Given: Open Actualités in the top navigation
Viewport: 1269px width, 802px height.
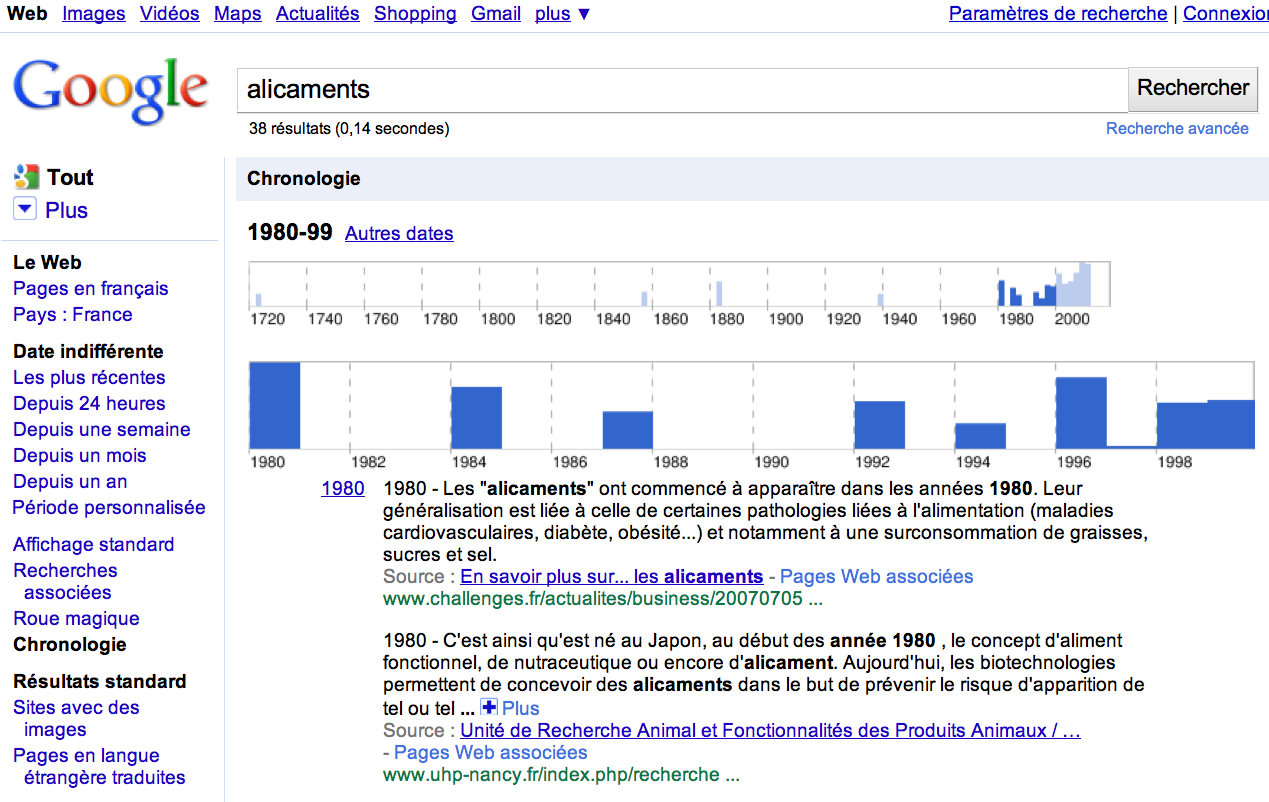Looking at the screenshot, I should pyautogui.click(x=318, y=14).
